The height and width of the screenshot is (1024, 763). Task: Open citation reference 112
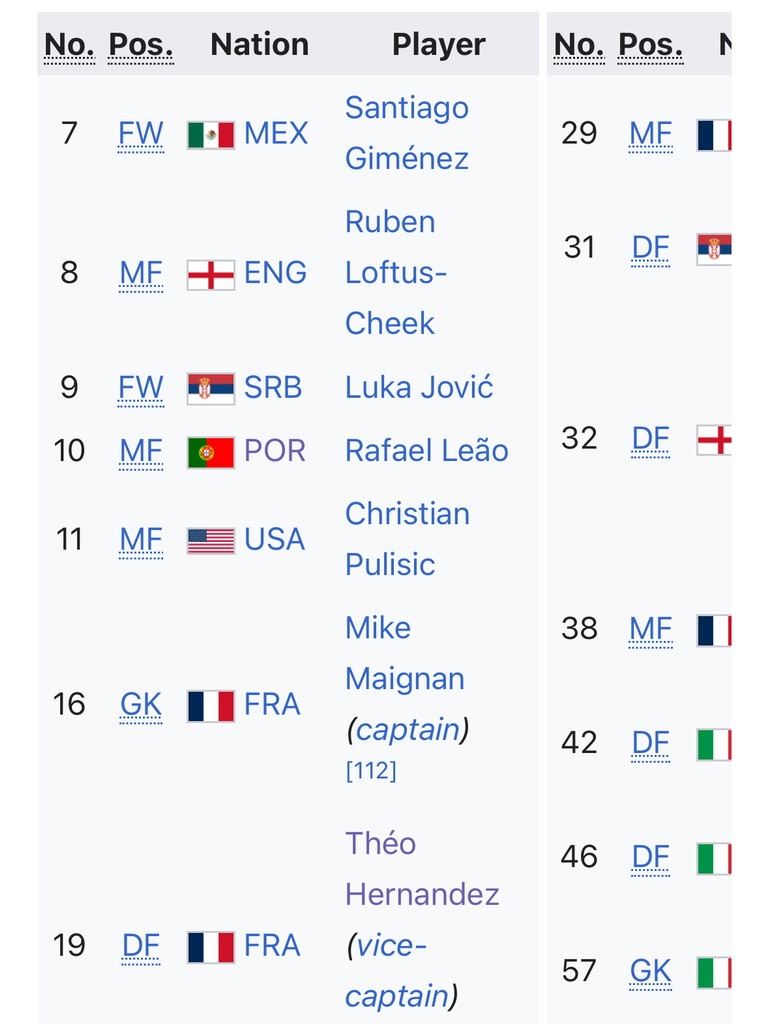coord(371,771)
